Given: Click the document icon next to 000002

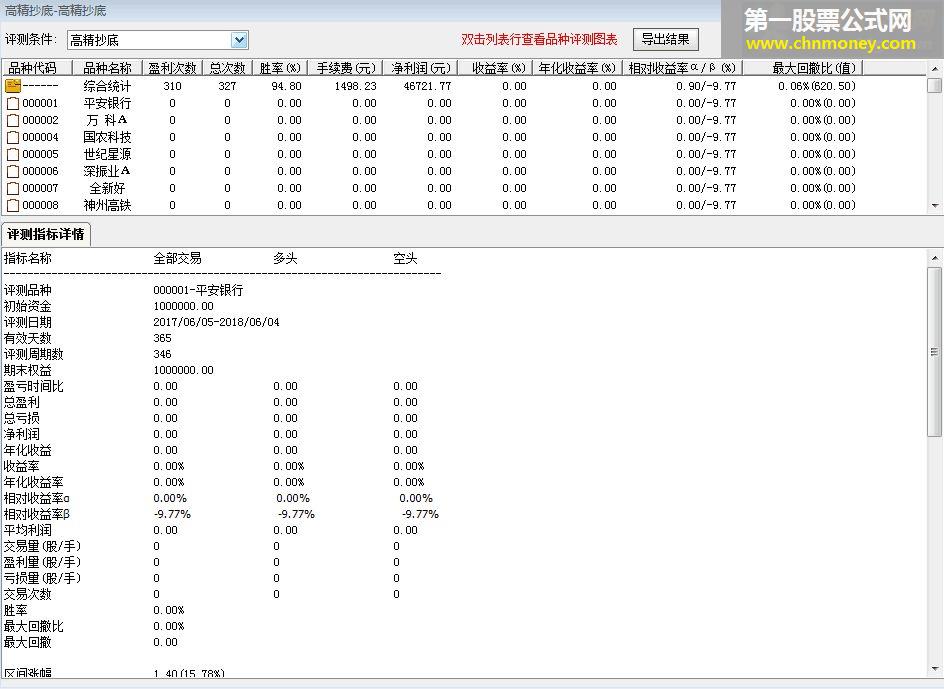Looking at the screenshot, I should [x=13, y=120].
